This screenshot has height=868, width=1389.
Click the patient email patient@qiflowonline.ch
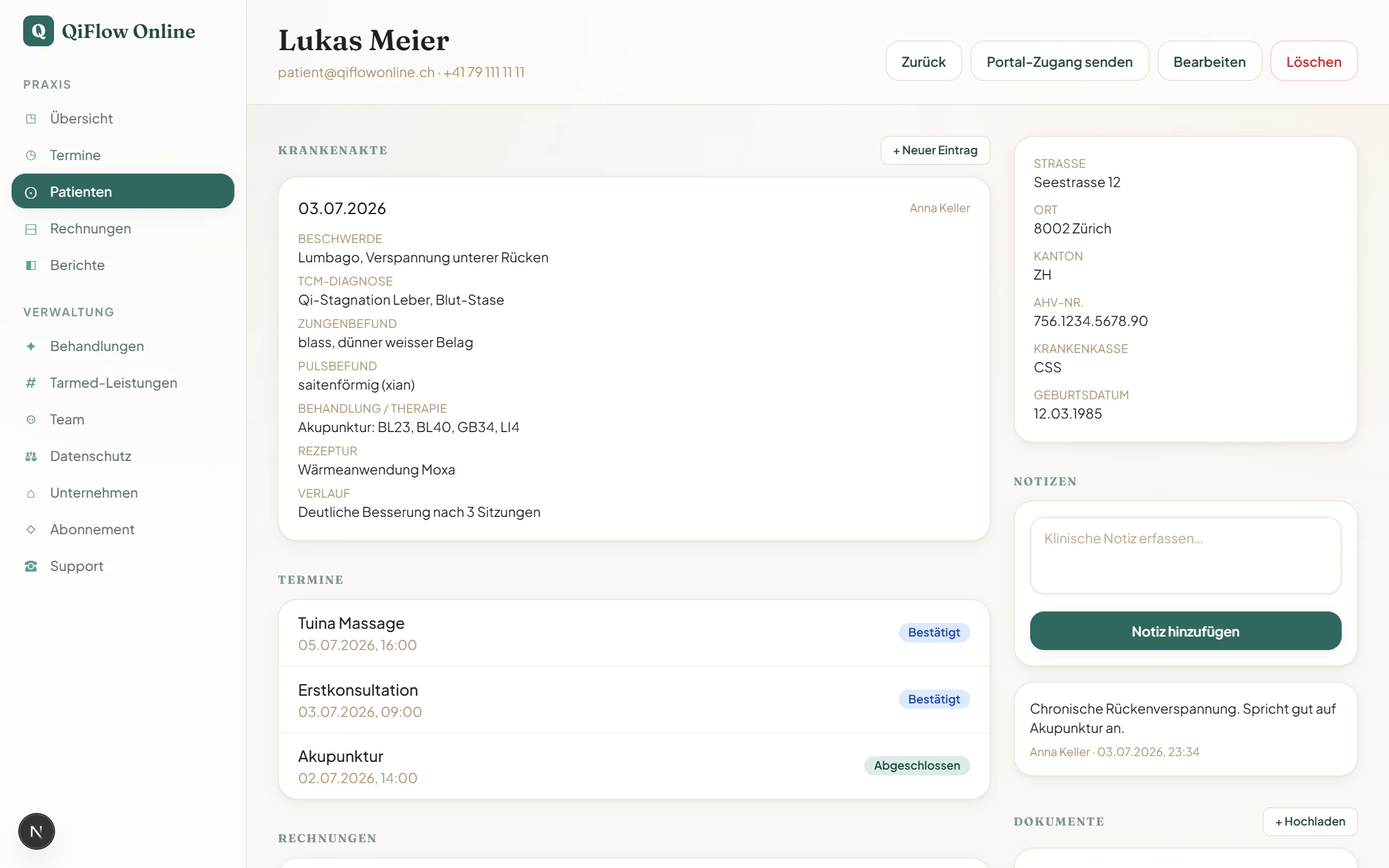356,73
